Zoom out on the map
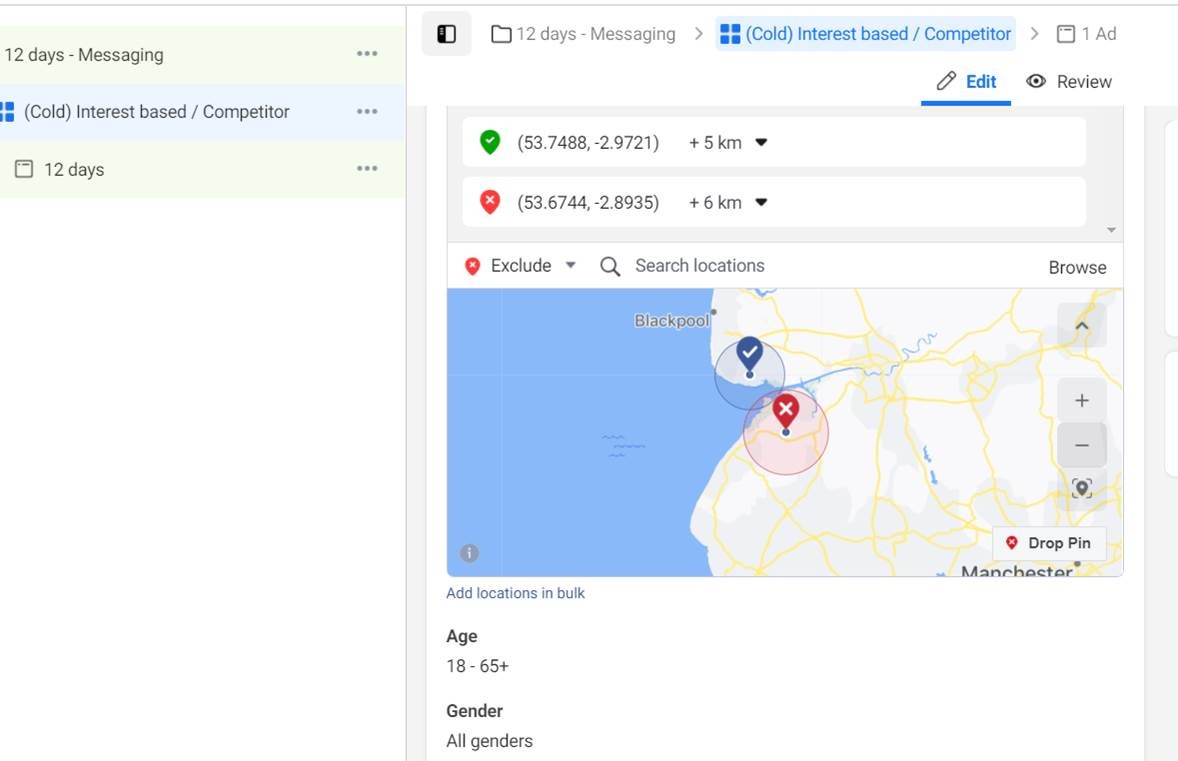The height and width of the screenshot is (761, 1178). pos(1082,445)
